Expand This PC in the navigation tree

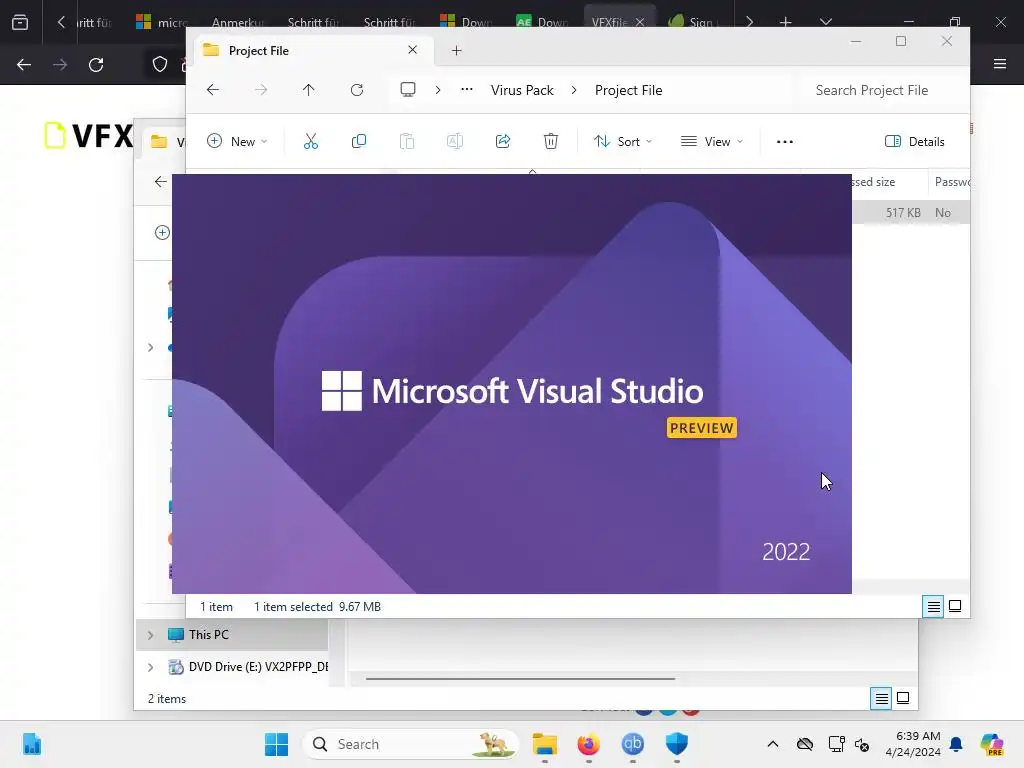point(151,635)
